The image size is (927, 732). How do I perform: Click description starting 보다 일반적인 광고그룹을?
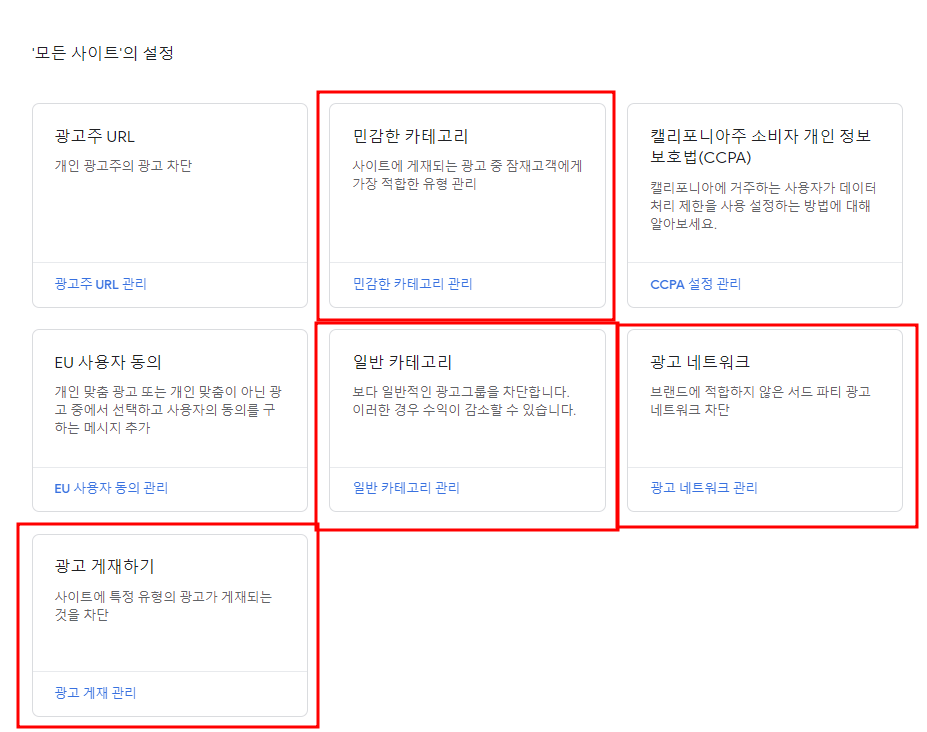(x=464, y=401)
